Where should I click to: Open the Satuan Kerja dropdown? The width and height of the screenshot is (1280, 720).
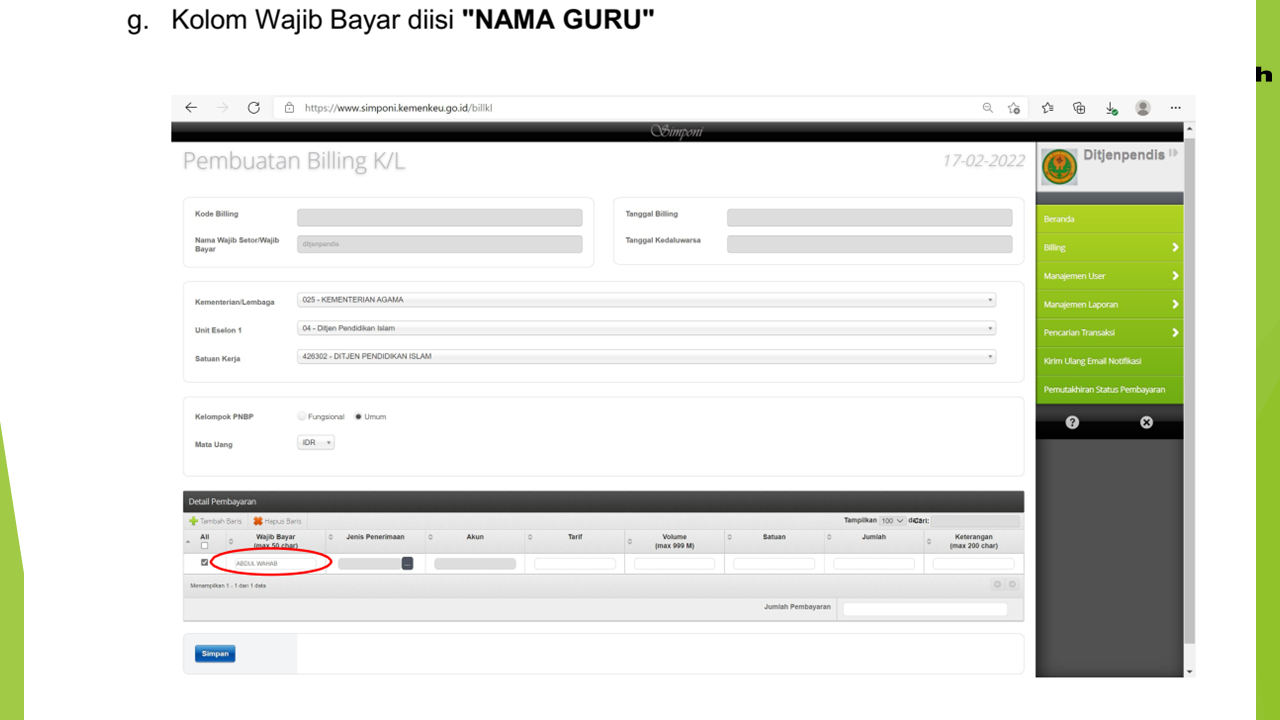click(x=646, y=356)
